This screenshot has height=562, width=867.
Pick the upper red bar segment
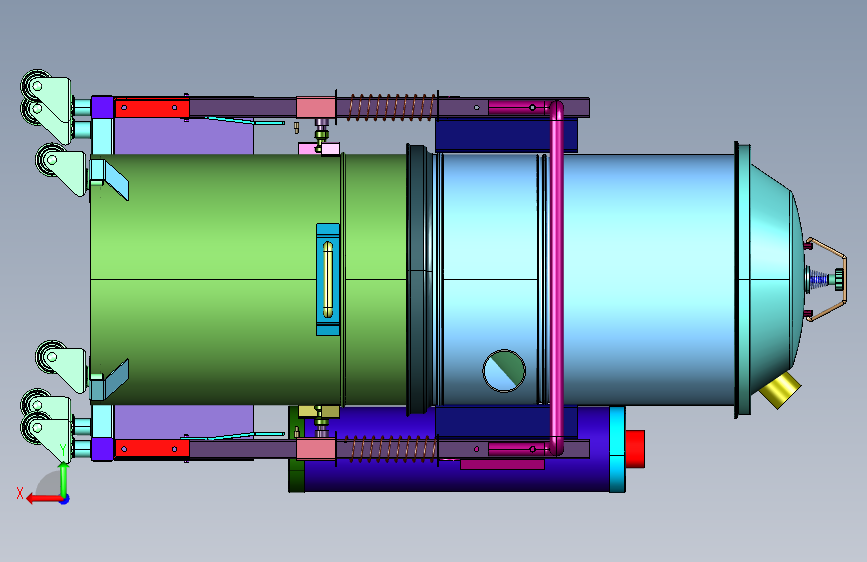pyautogui.click(x=152, y=107)
